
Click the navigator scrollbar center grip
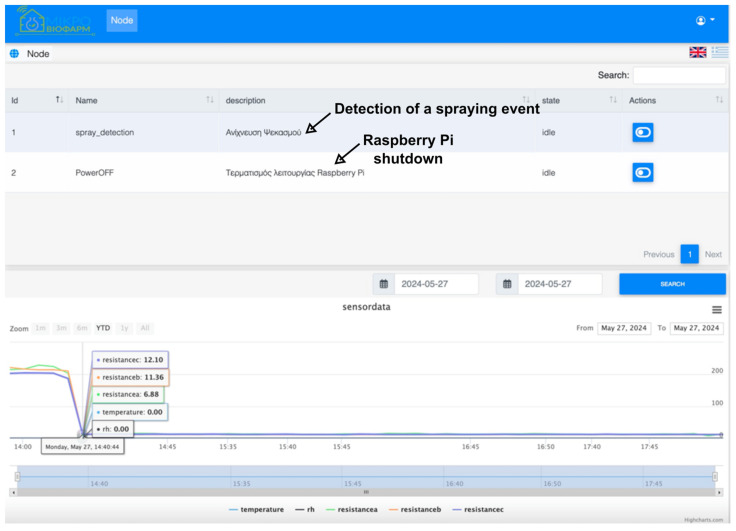[x=366, y=493]
